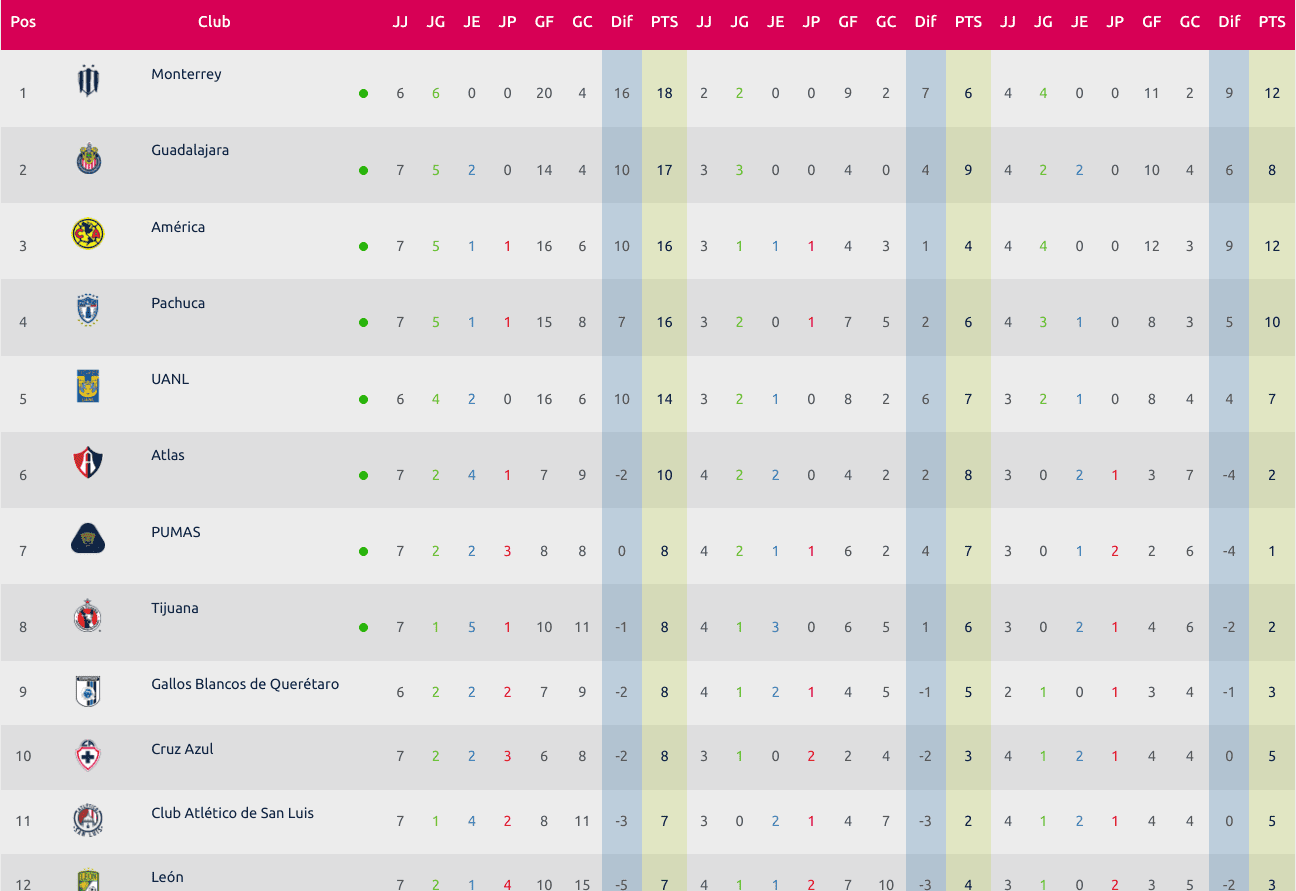Open the Monterrey club name

pyautogui.click(x=186, y=74)
